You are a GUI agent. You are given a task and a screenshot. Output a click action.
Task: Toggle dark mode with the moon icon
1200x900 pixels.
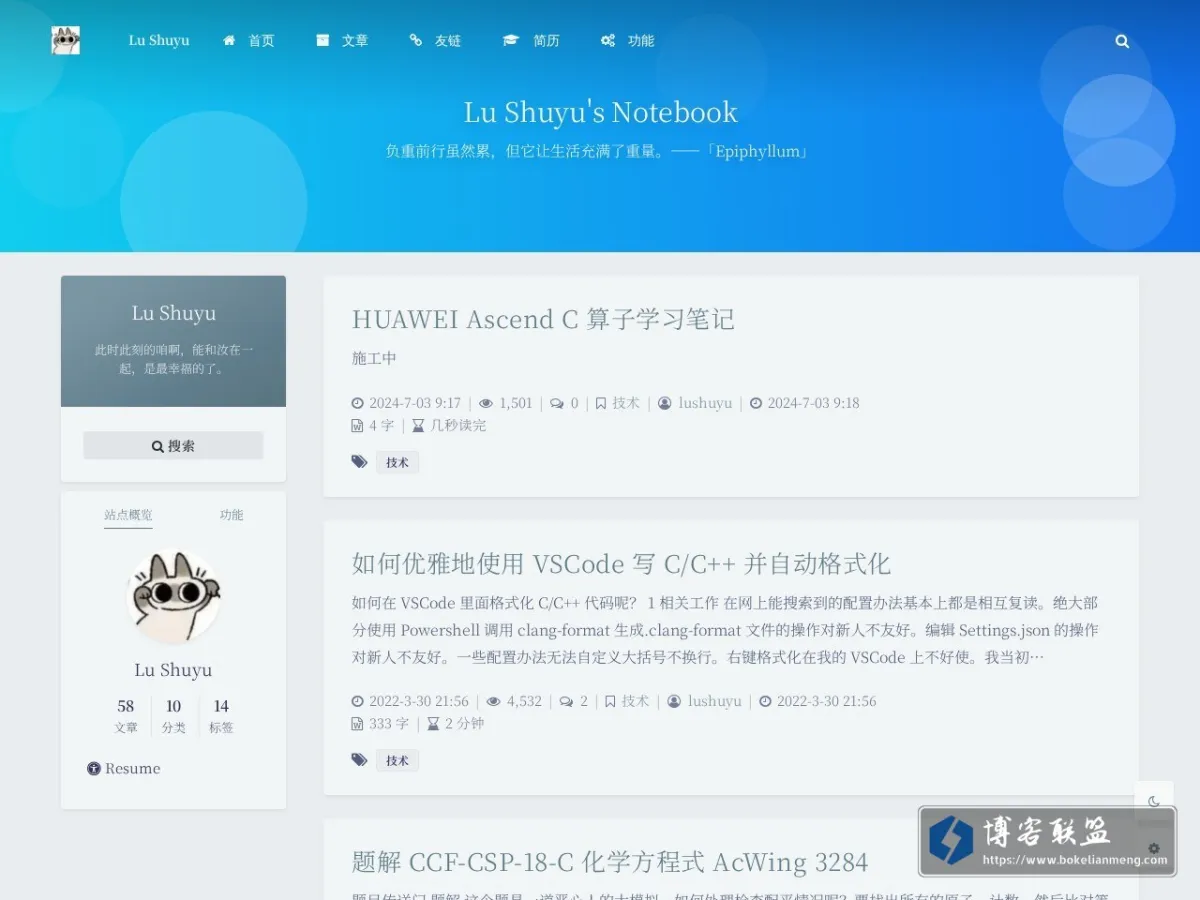click(1154, 801)
